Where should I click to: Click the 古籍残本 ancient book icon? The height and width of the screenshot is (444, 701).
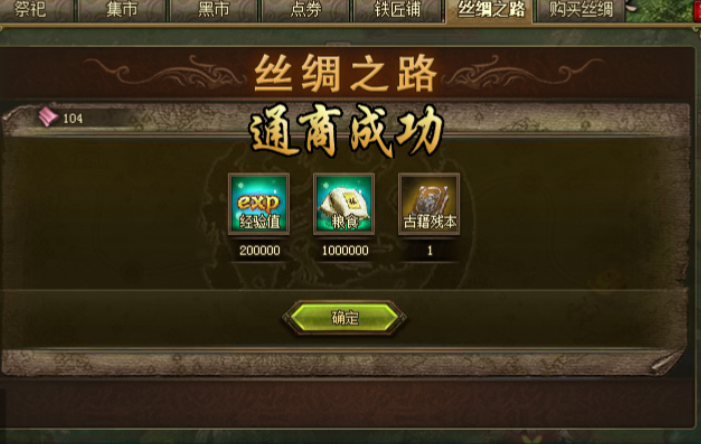point(429,204)
